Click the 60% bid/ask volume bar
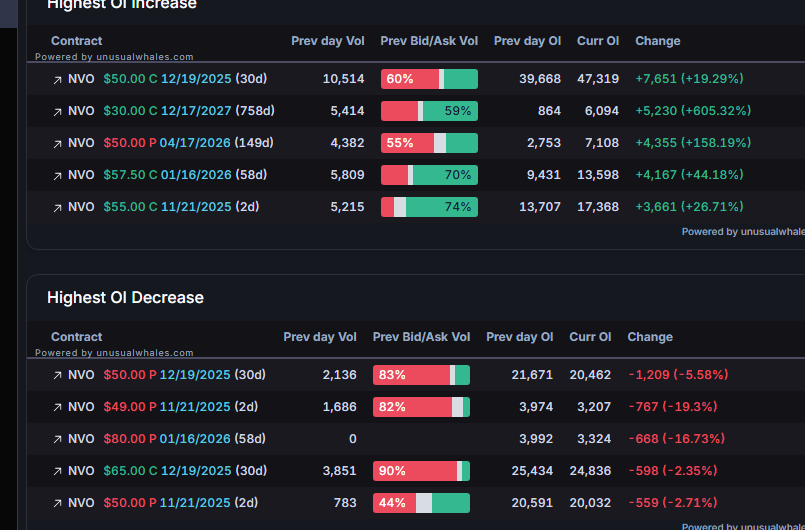 [429, 79]
